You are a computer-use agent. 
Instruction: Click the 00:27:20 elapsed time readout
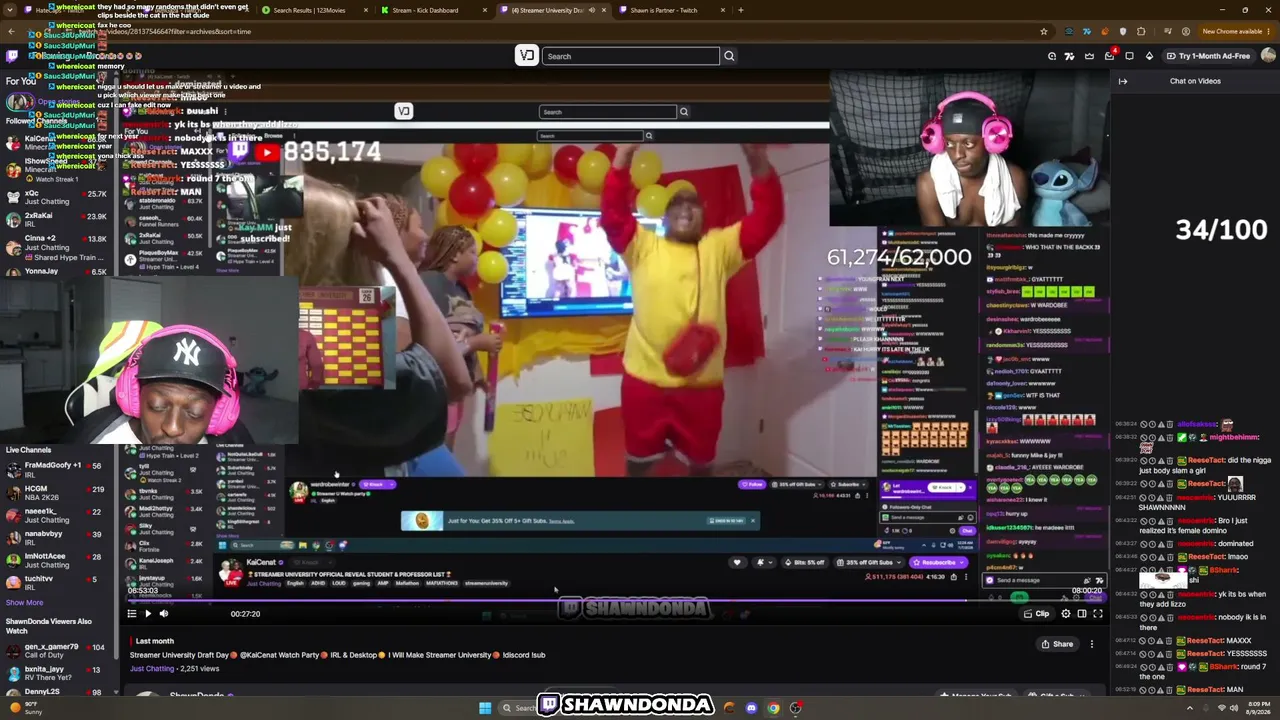pos(245,614)
